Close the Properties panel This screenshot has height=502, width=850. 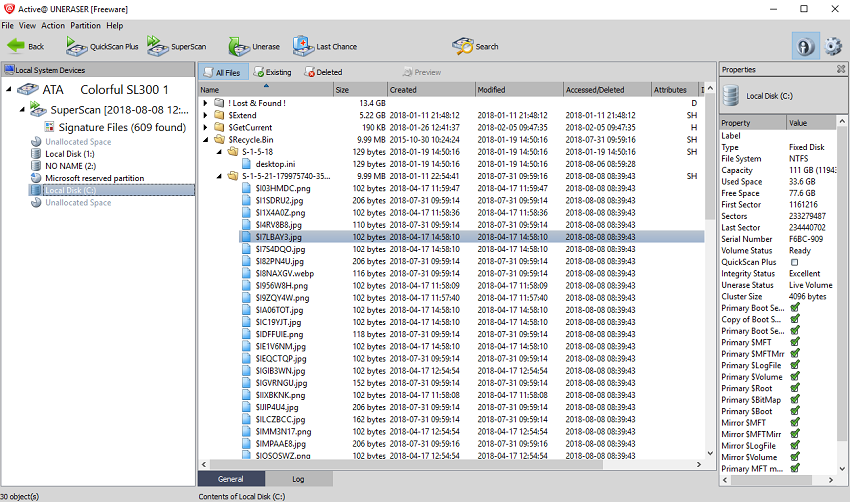coord(841,69)
